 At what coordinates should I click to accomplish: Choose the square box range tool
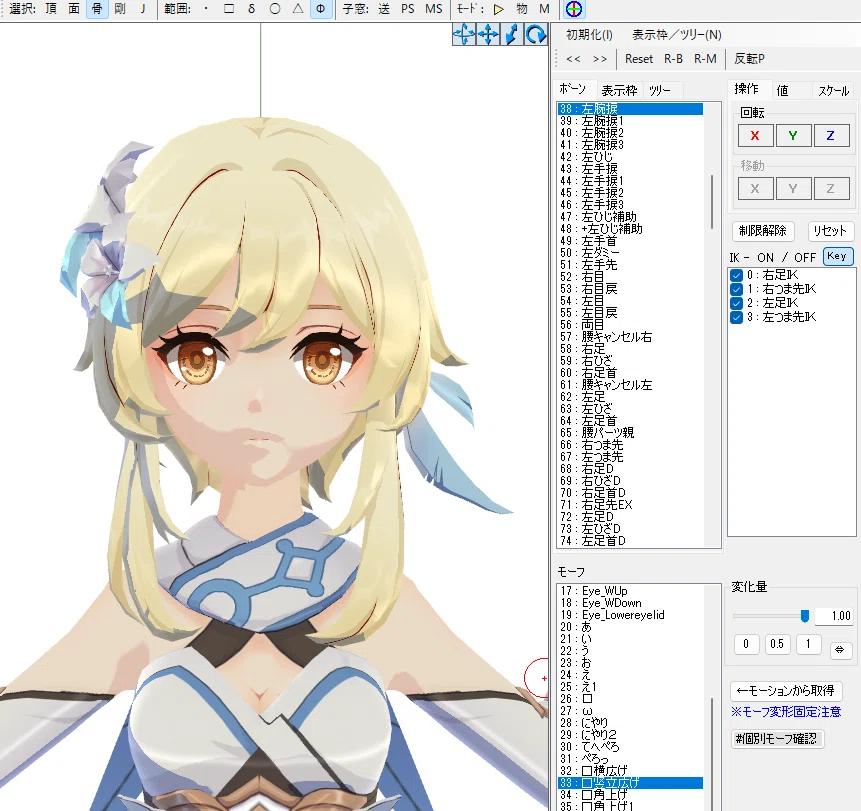click(x=229, y=9)
